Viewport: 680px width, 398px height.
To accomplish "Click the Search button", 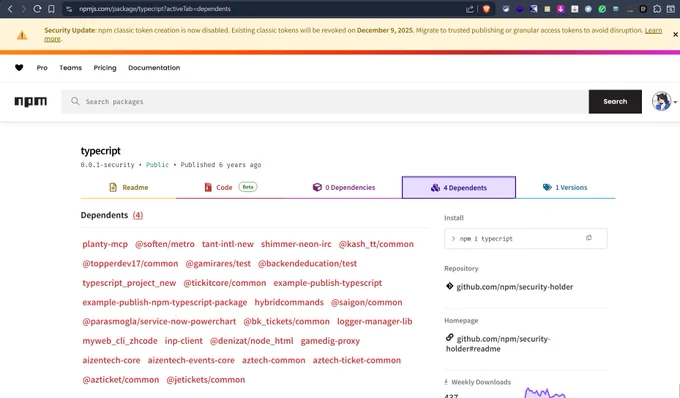I will (x=615, y=101).
